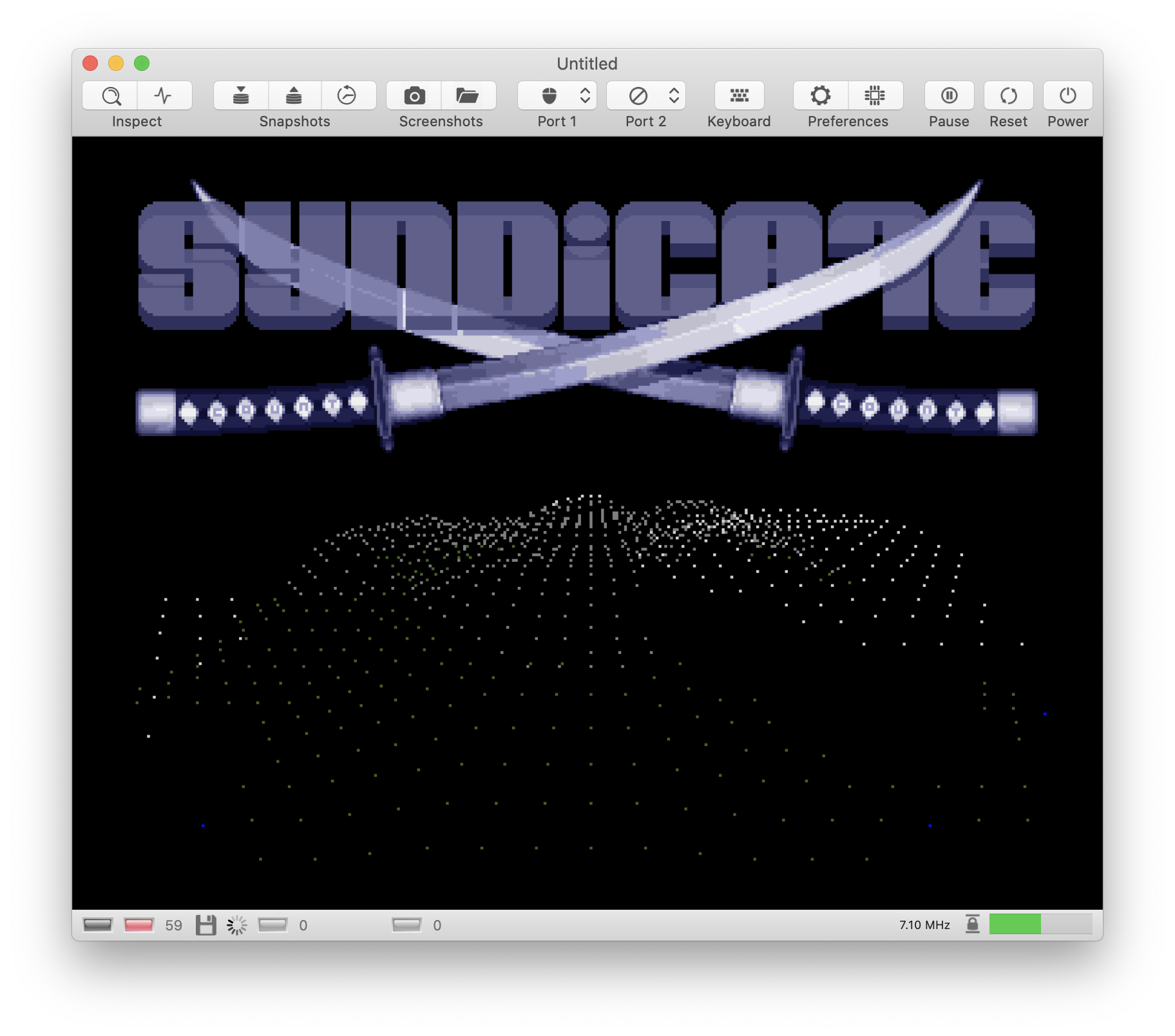The image size is (1175, 1036).
Task: Click the green activity bar in status bar
Action: point(1041,924)
